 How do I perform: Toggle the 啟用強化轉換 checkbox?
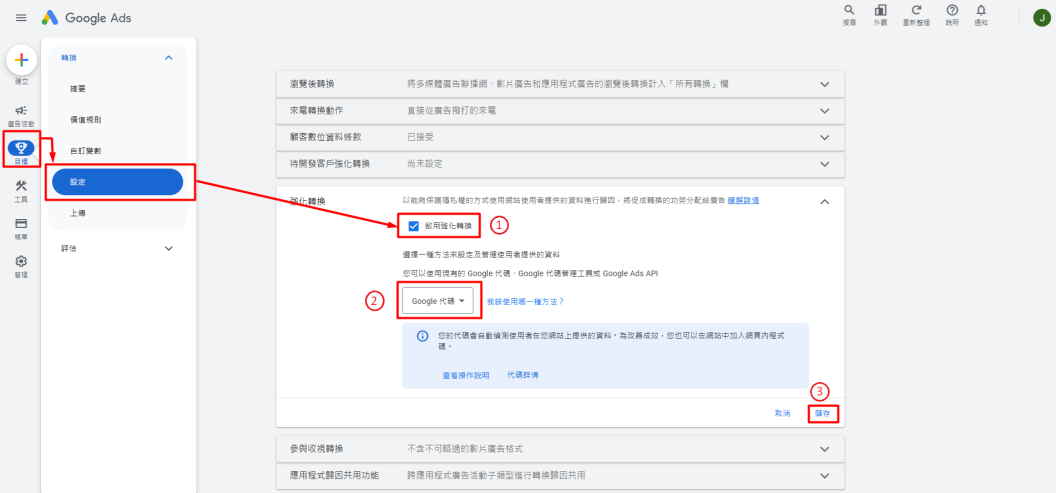[414, 226]
